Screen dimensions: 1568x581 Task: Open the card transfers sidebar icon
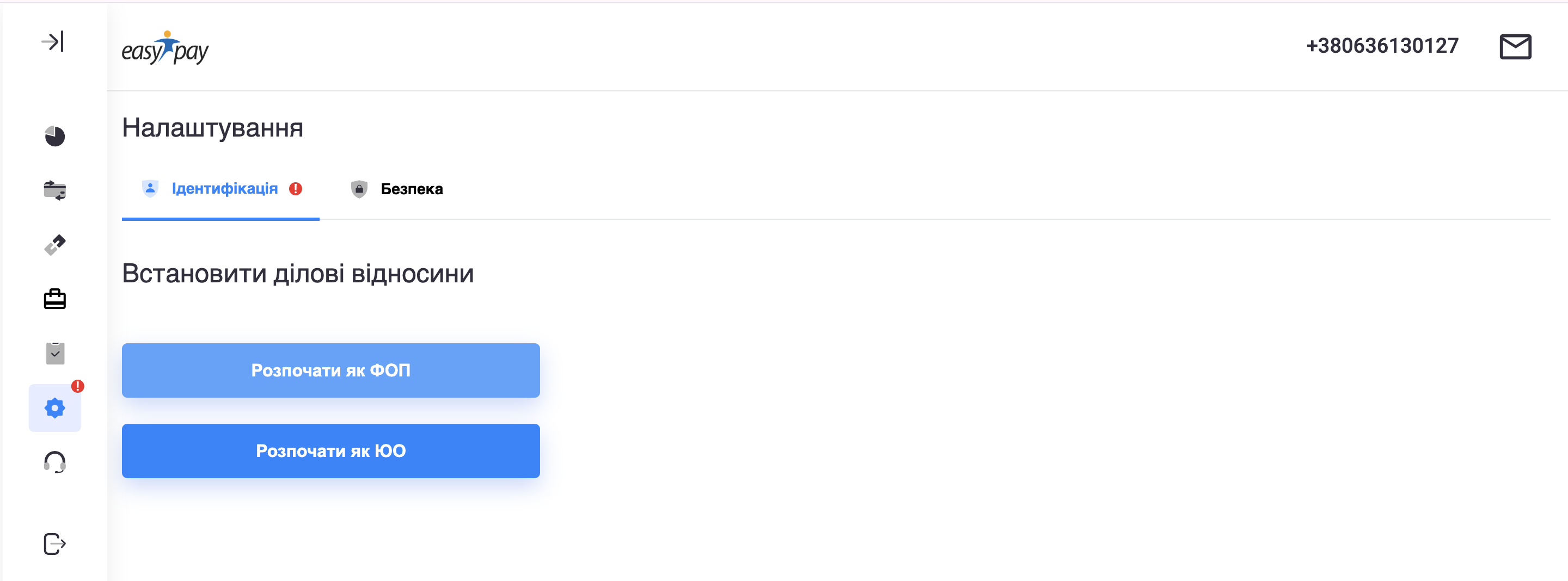click(x=55, y=190)
